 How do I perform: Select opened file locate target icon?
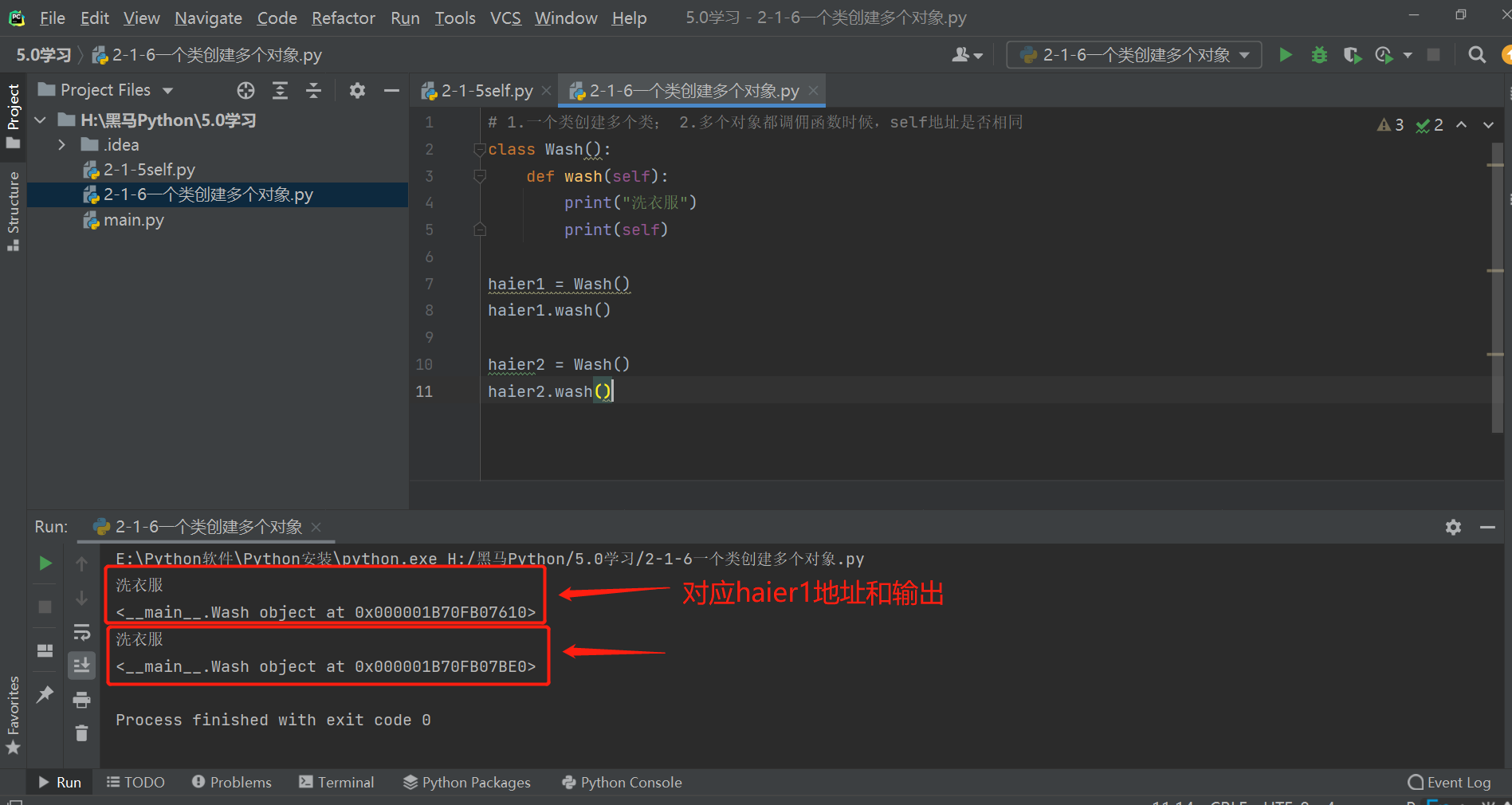tap(245, 91)
